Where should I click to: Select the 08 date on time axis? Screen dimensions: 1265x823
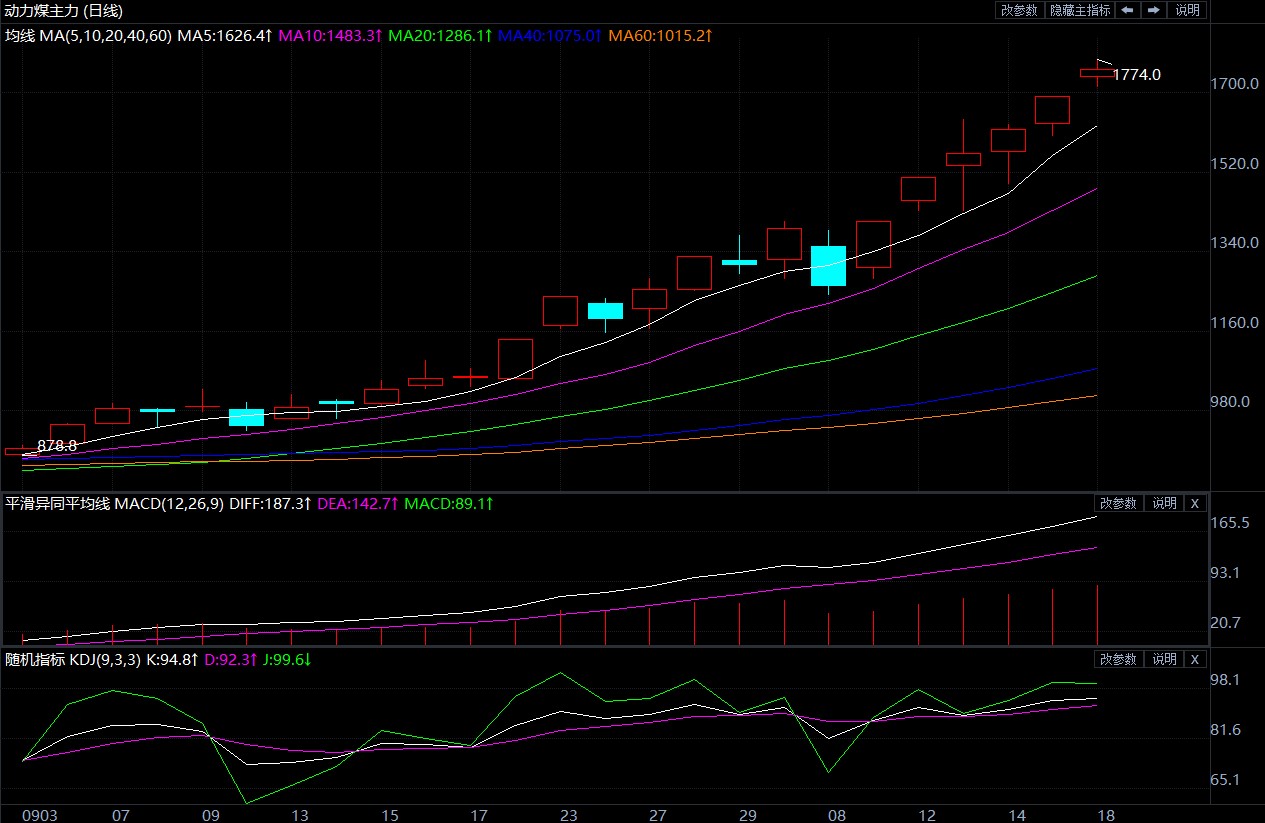(x=837, y=815)
